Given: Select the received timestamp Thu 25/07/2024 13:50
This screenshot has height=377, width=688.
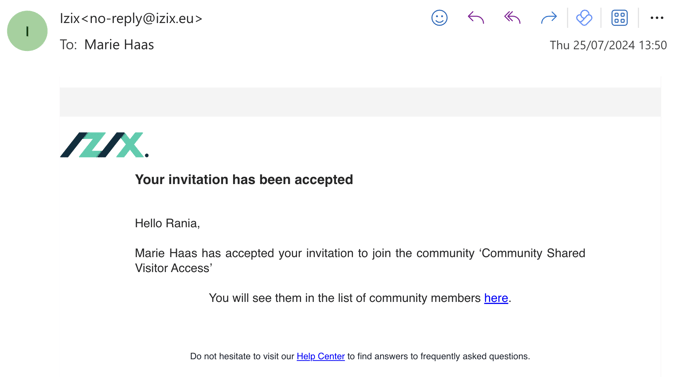Looking at the screenshot, I should coord(608,45).
